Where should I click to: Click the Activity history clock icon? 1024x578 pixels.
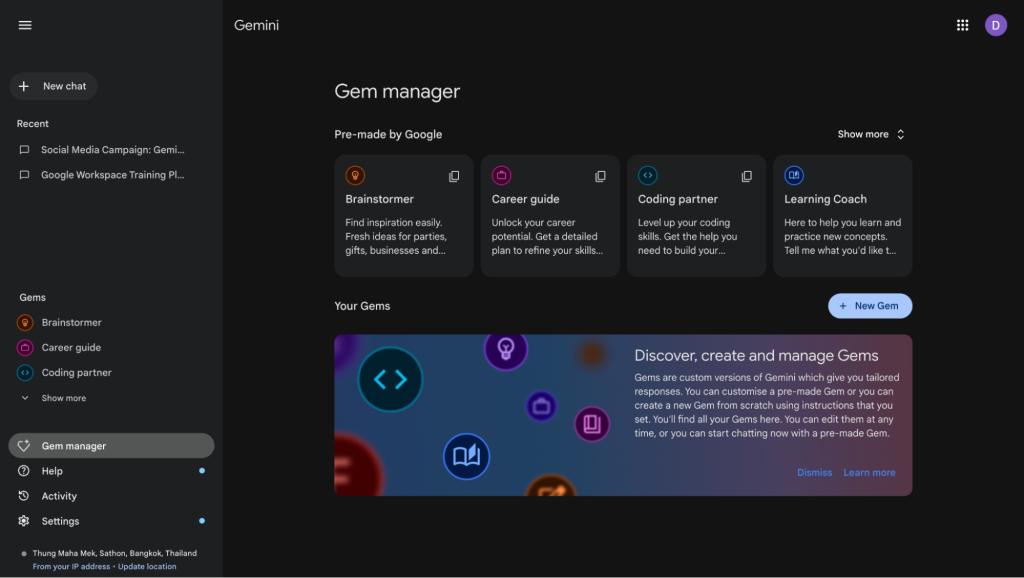[x=24, y=496]
